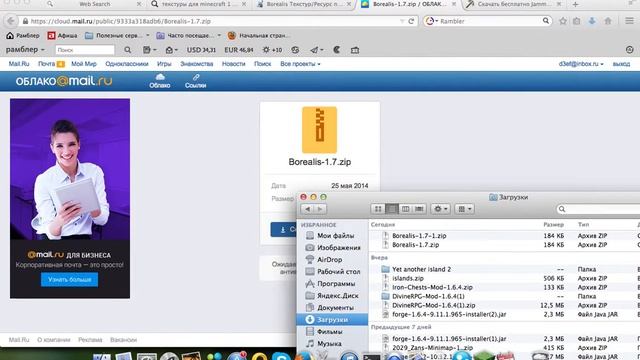Open the Finder arrange-by dropdown
Viewport: 640px width, 360px height.
point(464,209)
